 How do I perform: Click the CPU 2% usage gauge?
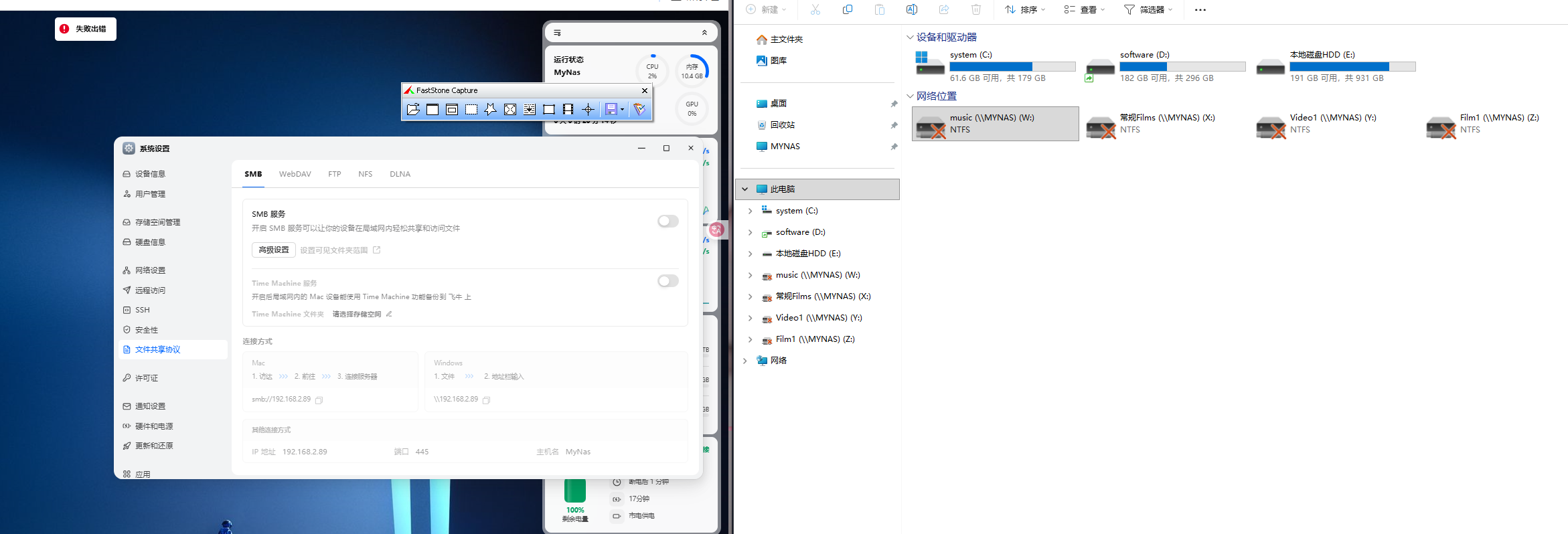[652, 71]
